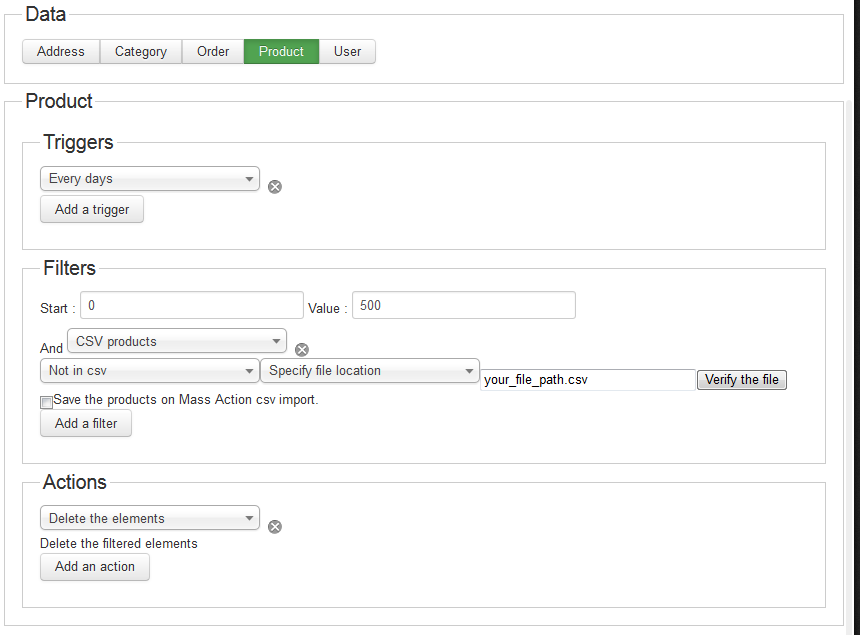The image size is (860, 635).
Task: Open the Delete the elements dropdown
Action: coord(150,518)
